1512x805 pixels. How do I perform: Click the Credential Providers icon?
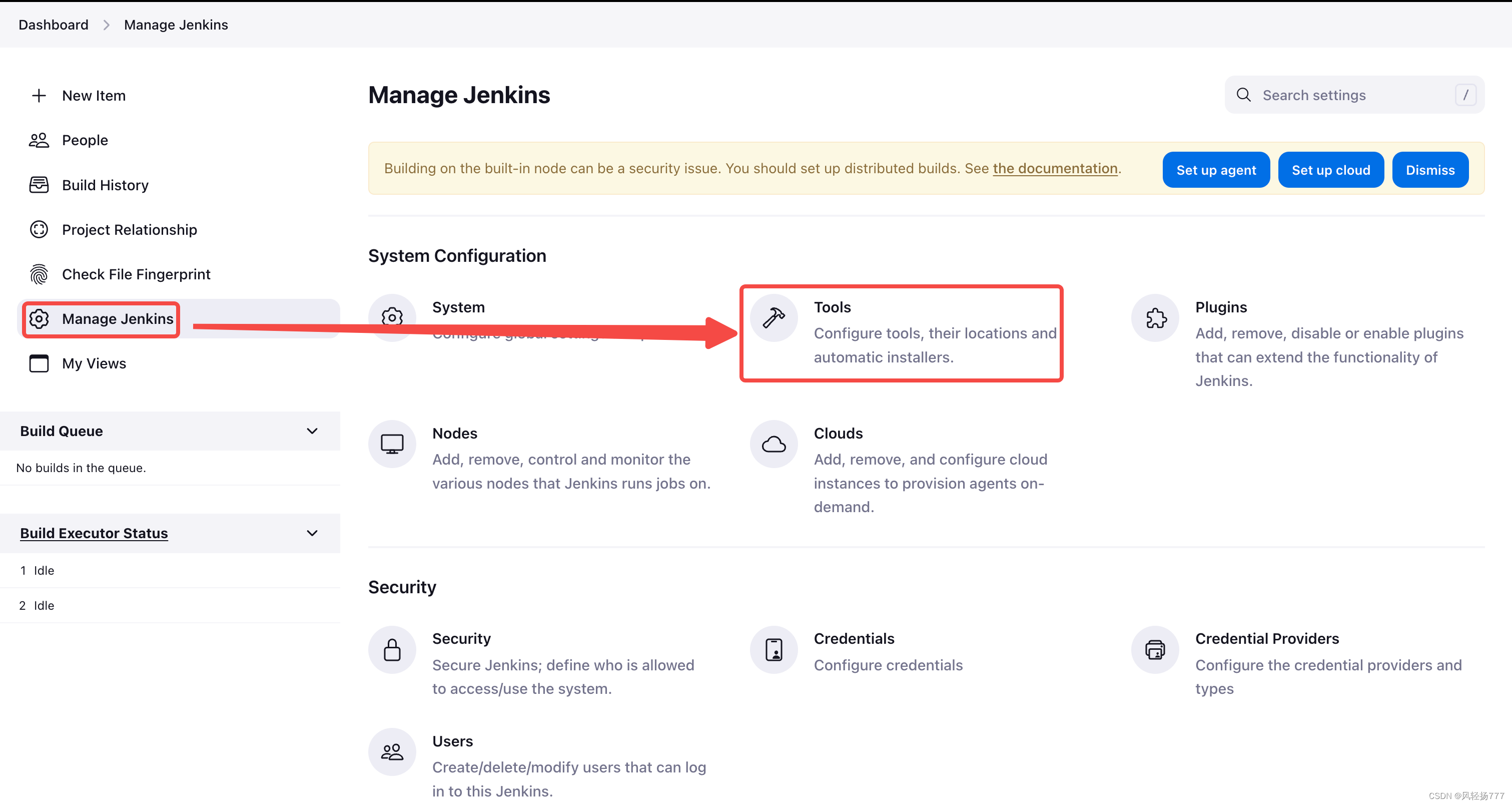click(1155, 649)
